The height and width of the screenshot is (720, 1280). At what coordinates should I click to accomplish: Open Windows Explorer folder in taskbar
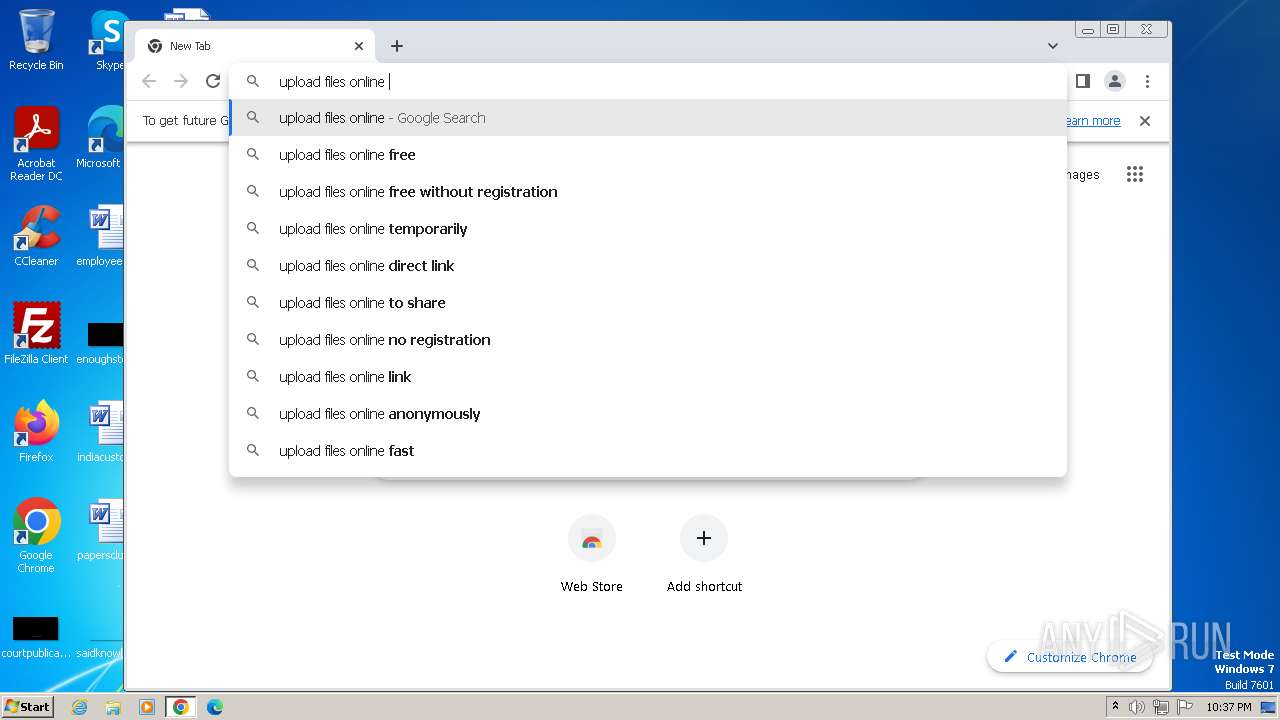[113, 707]
